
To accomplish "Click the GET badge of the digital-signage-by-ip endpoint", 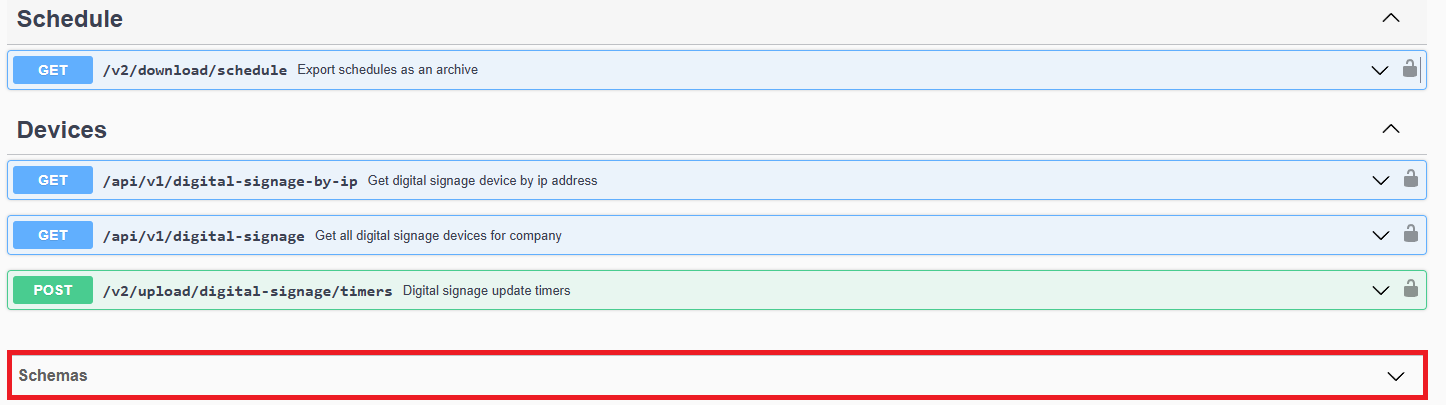I will pyautogui.click(x=53, y=180).
